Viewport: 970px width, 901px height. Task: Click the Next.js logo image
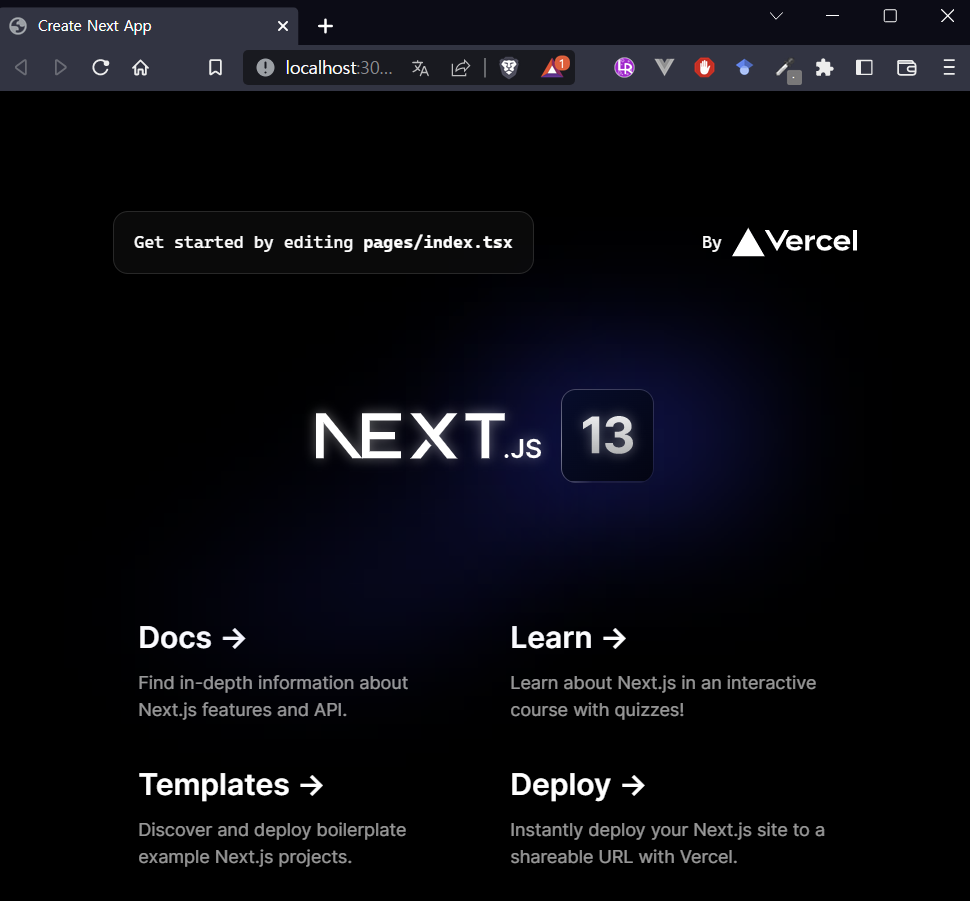point(428,436)
